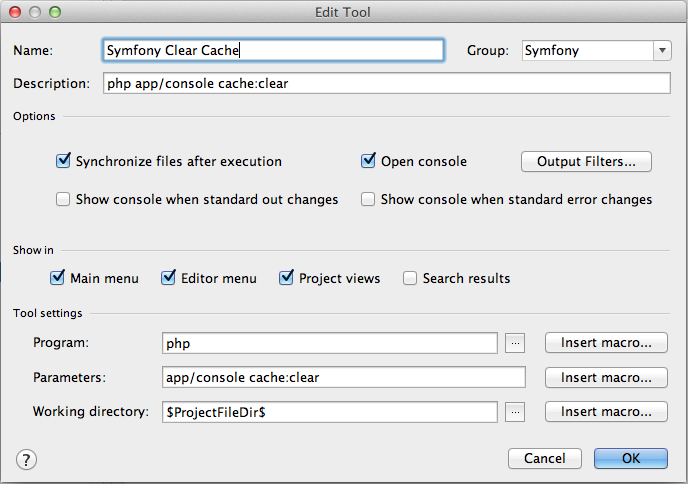Image resolution: width=688 pixels, height=484 pixels.
Task: Insert macro for Program field
Action: pyautogui.click(x=606, y=343)
